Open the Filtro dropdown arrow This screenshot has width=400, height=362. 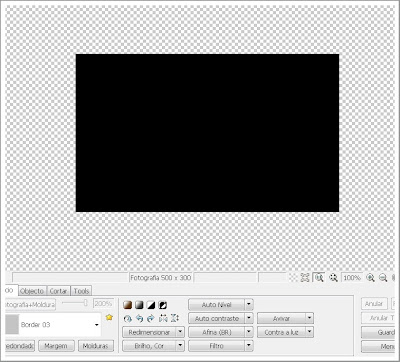249,346
